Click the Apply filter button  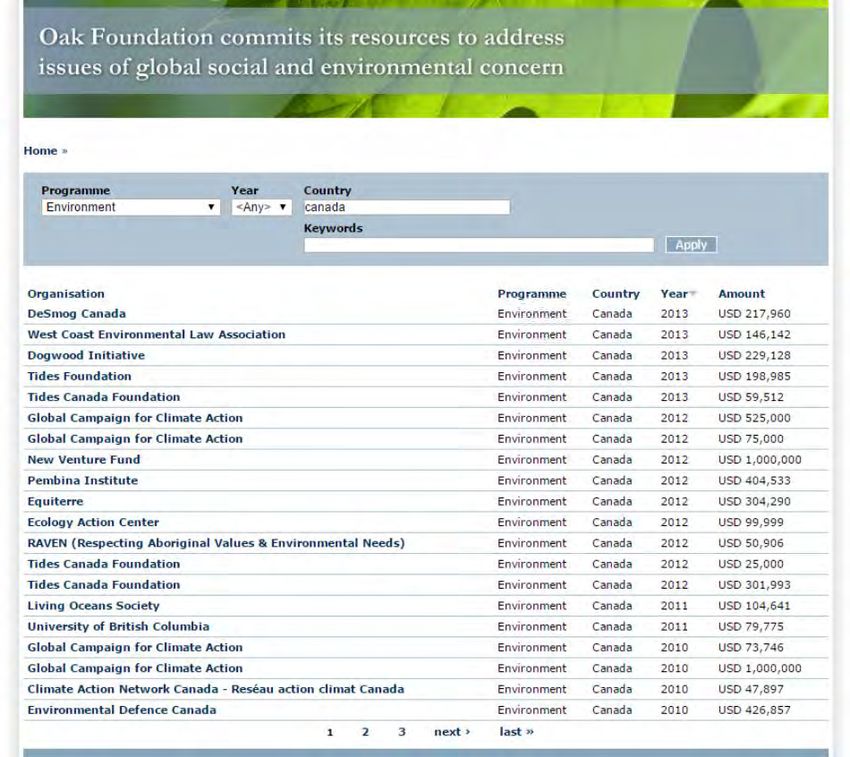tap(691, 245)
